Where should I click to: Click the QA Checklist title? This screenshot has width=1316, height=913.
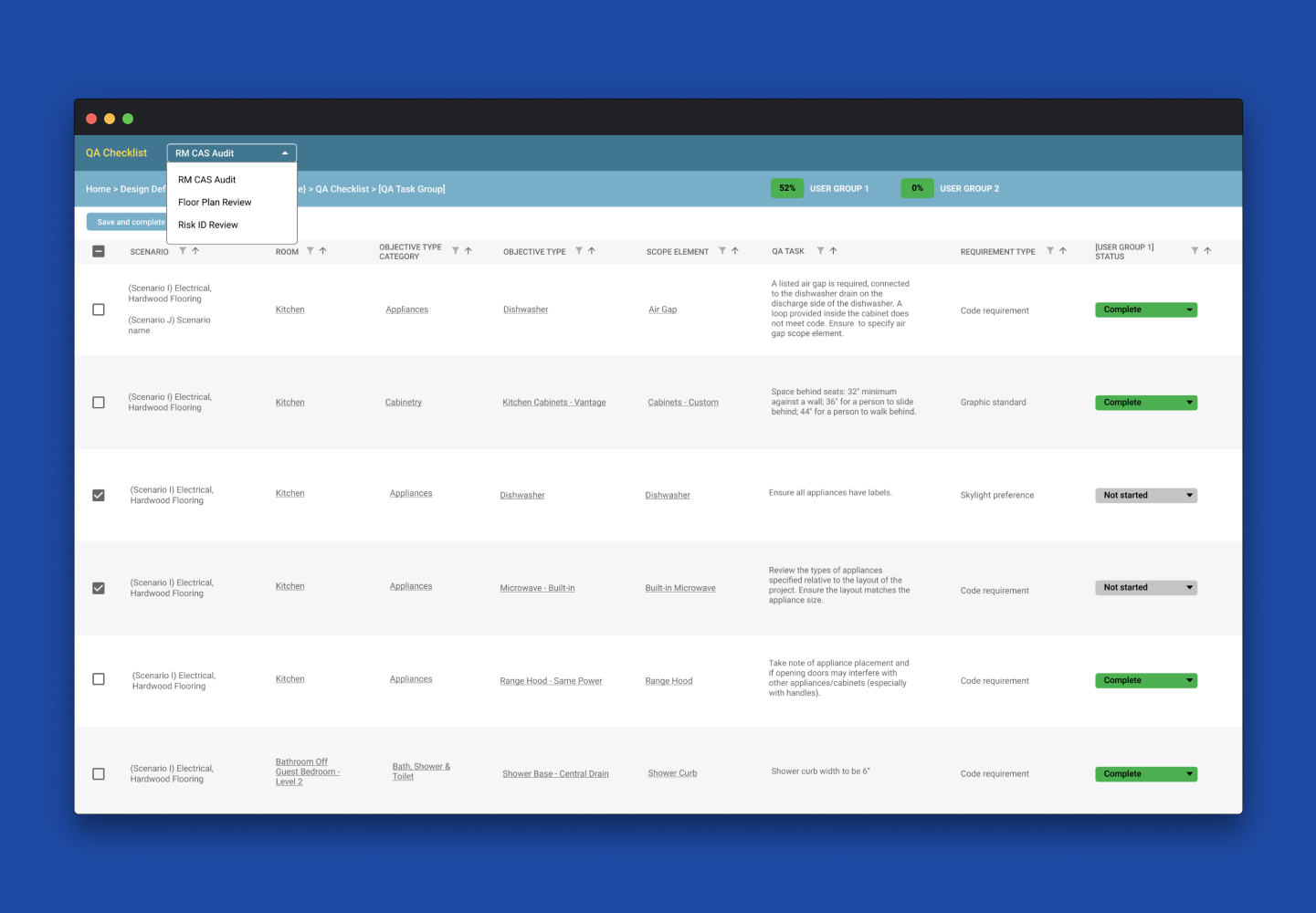116,153
